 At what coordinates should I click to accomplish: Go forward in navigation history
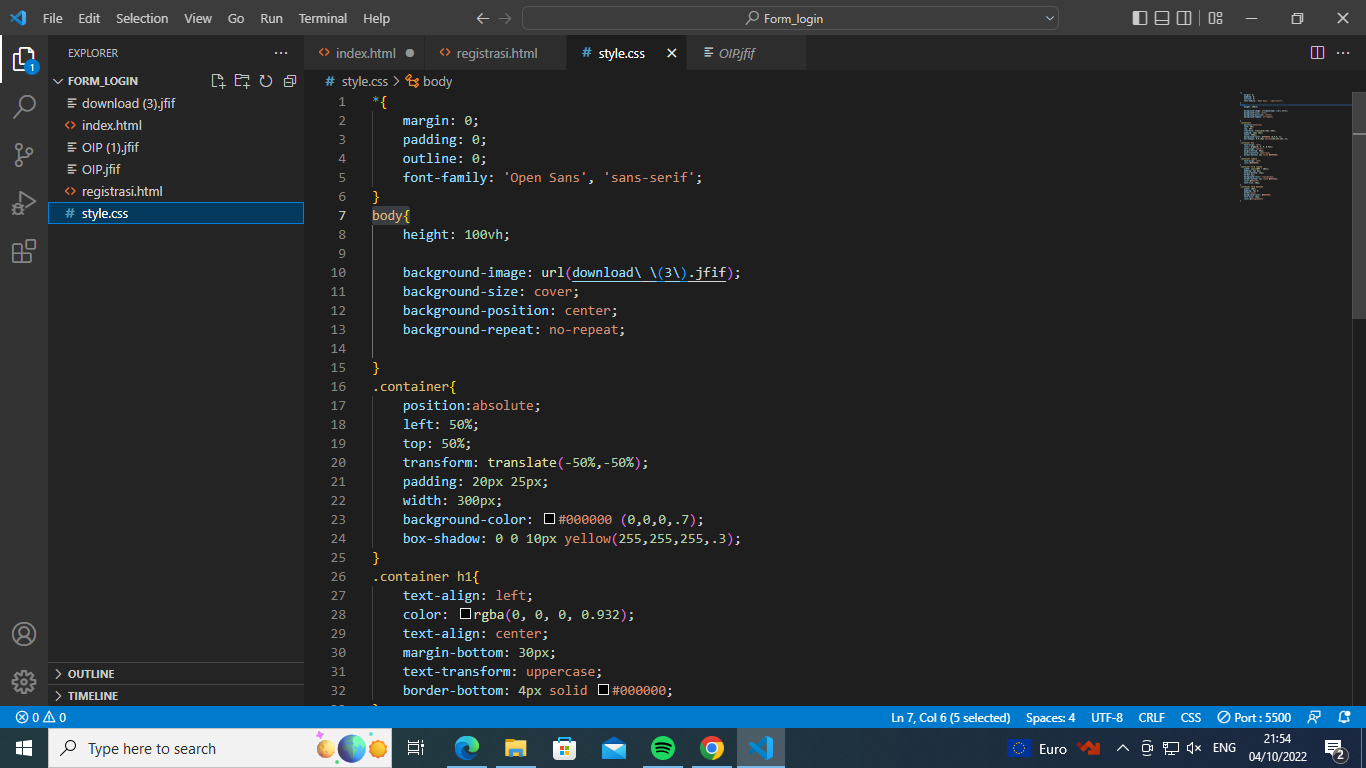click(x=506, y=18)
